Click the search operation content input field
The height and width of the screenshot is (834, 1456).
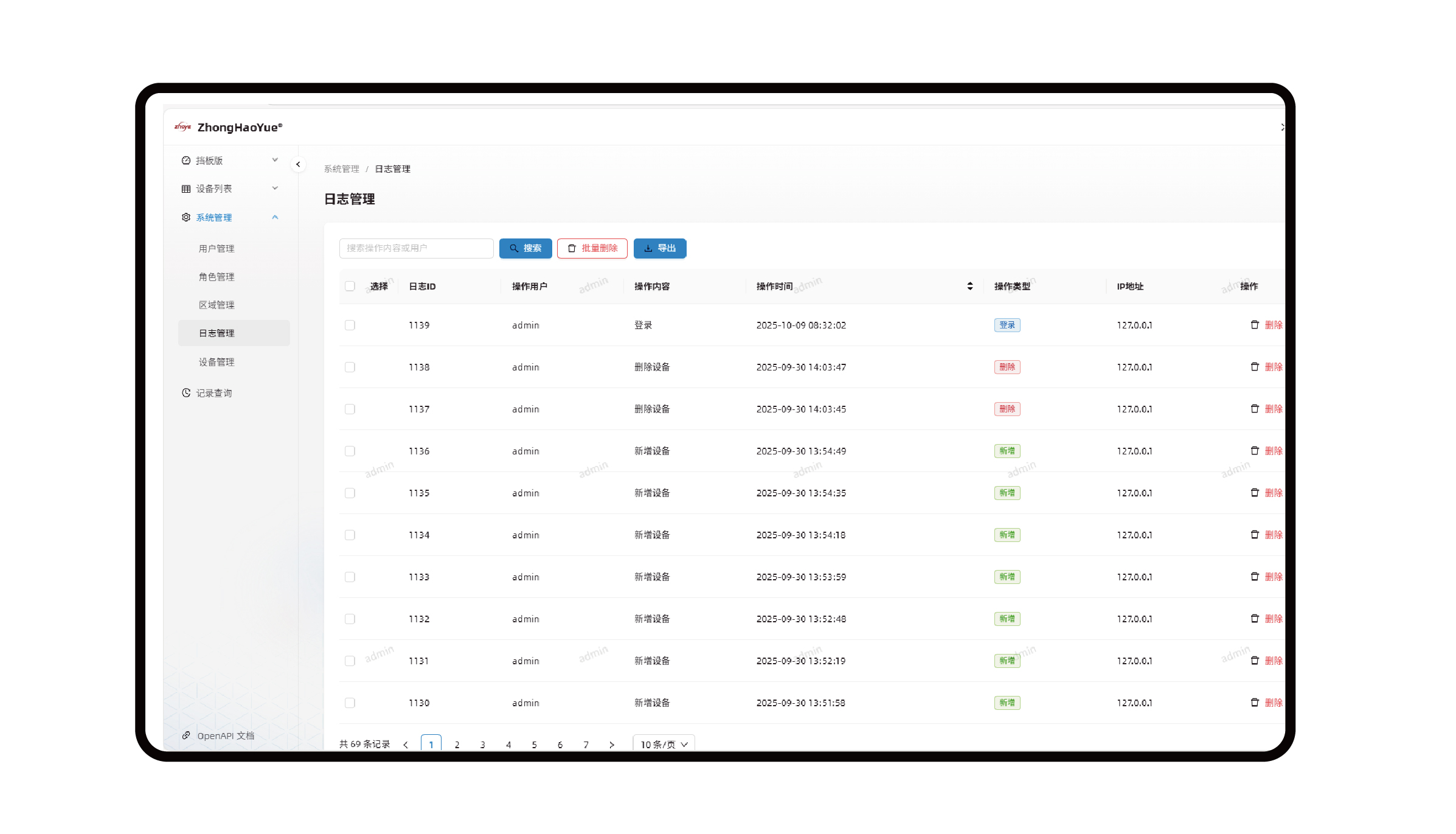click(x=416, y=248)
